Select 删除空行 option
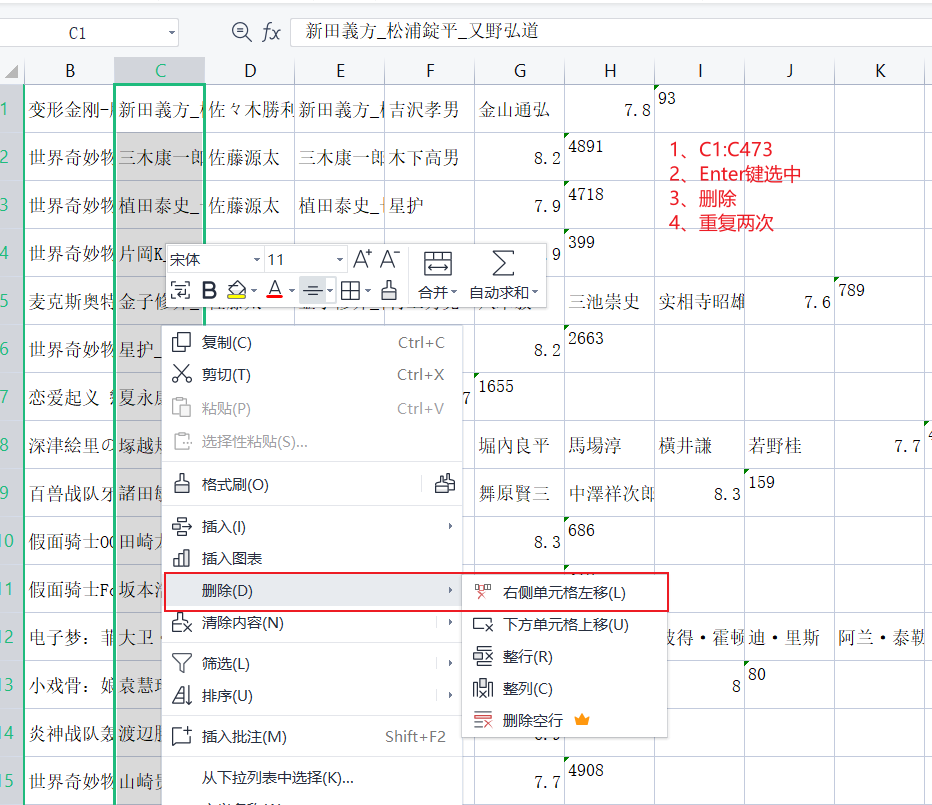Image resolution: width=932 pixels, height=805 pixels. [565, 721]
